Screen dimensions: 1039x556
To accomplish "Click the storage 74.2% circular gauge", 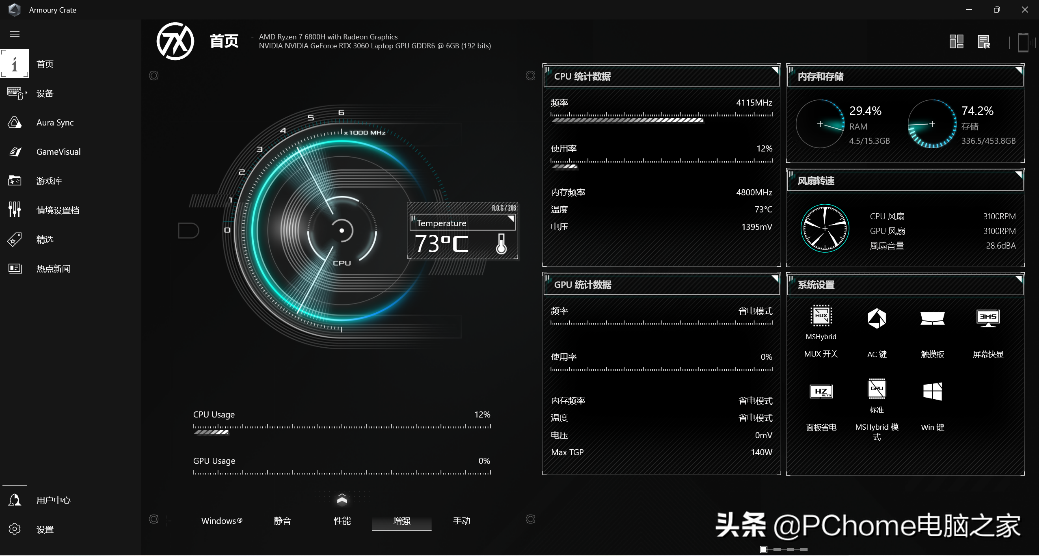I will coord(932,124).
